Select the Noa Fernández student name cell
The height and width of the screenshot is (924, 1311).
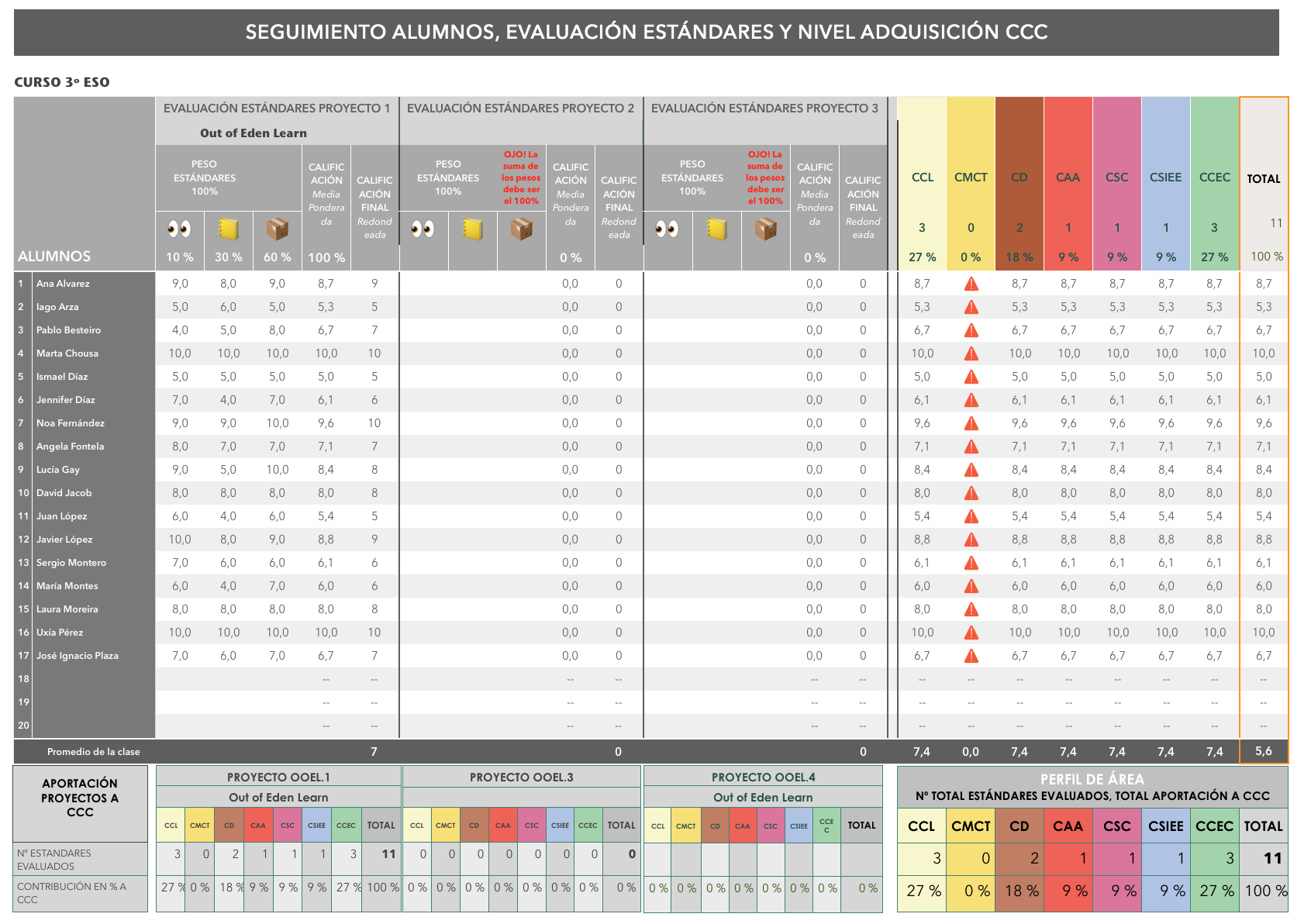(71, 423)
